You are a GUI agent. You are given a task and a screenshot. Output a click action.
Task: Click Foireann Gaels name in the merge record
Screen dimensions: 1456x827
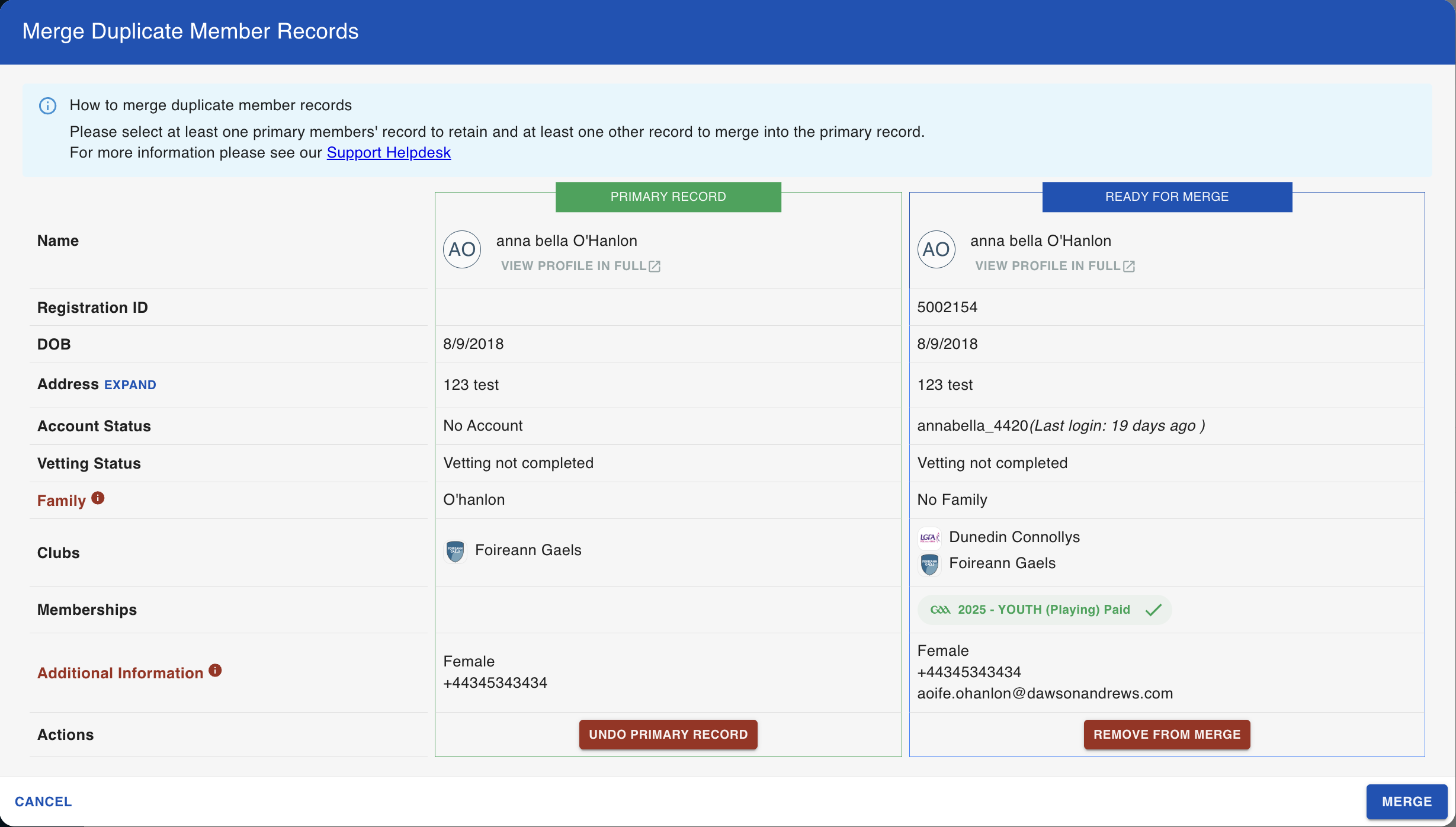click(1002, 563)
